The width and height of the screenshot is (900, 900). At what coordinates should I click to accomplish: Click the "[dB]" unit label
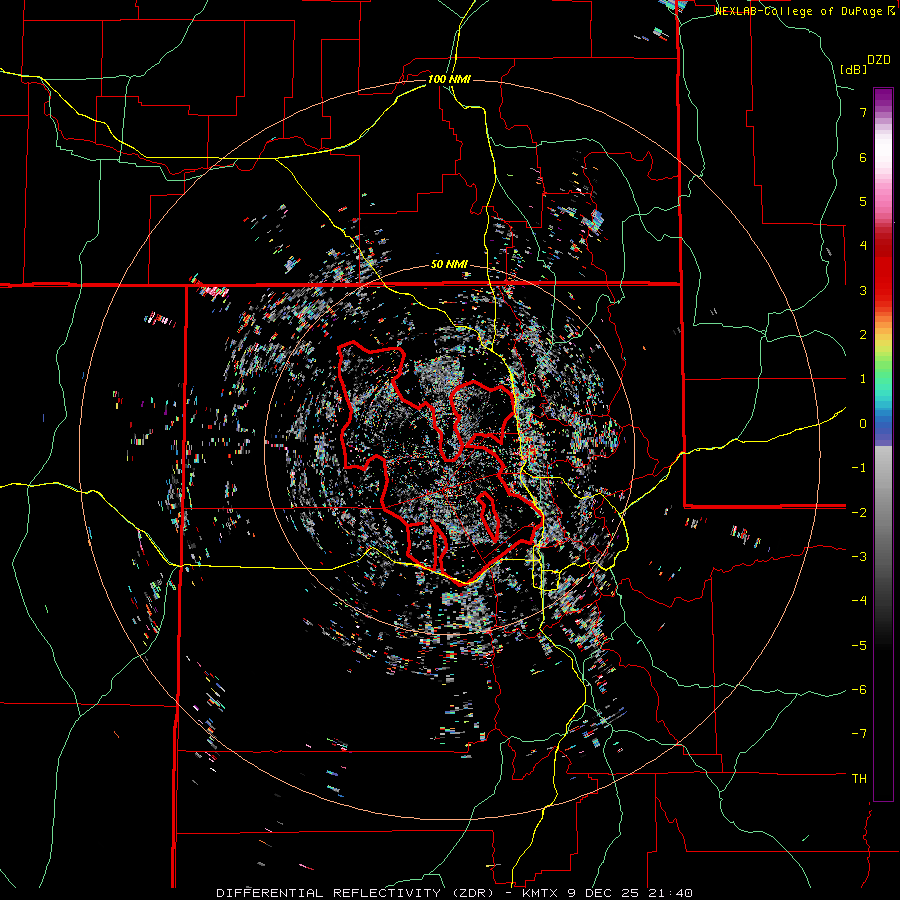pyautogui.click(x=854, y=69)
